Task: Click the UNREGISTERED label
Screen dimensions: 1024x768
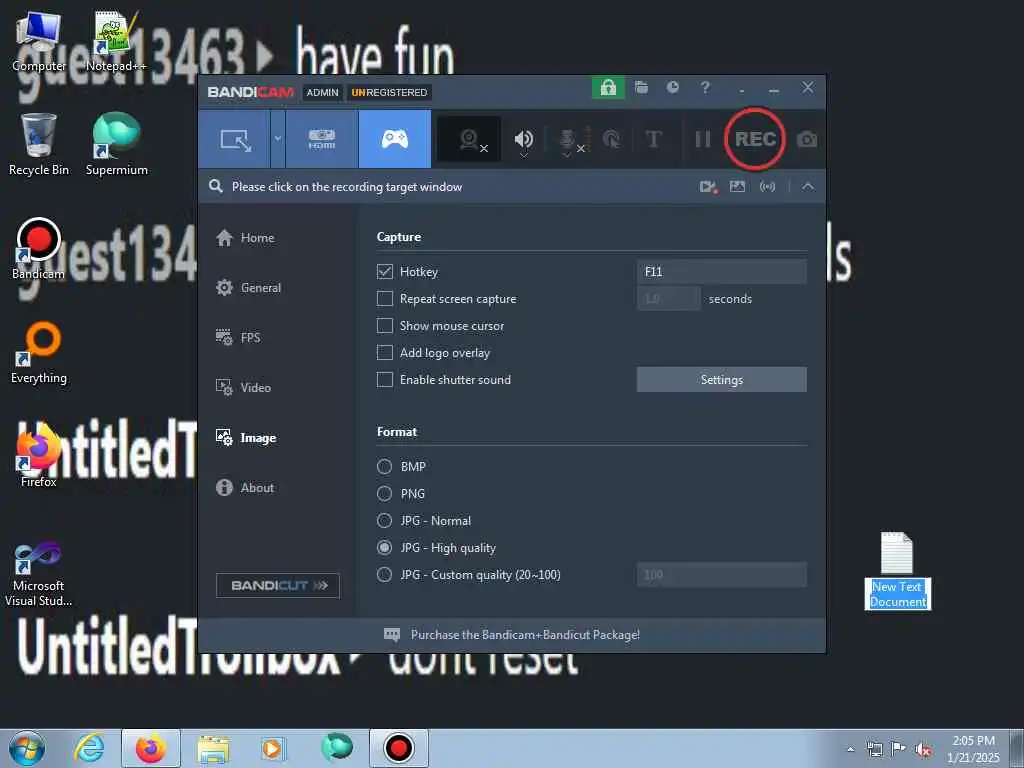Action: coord(389,93)
